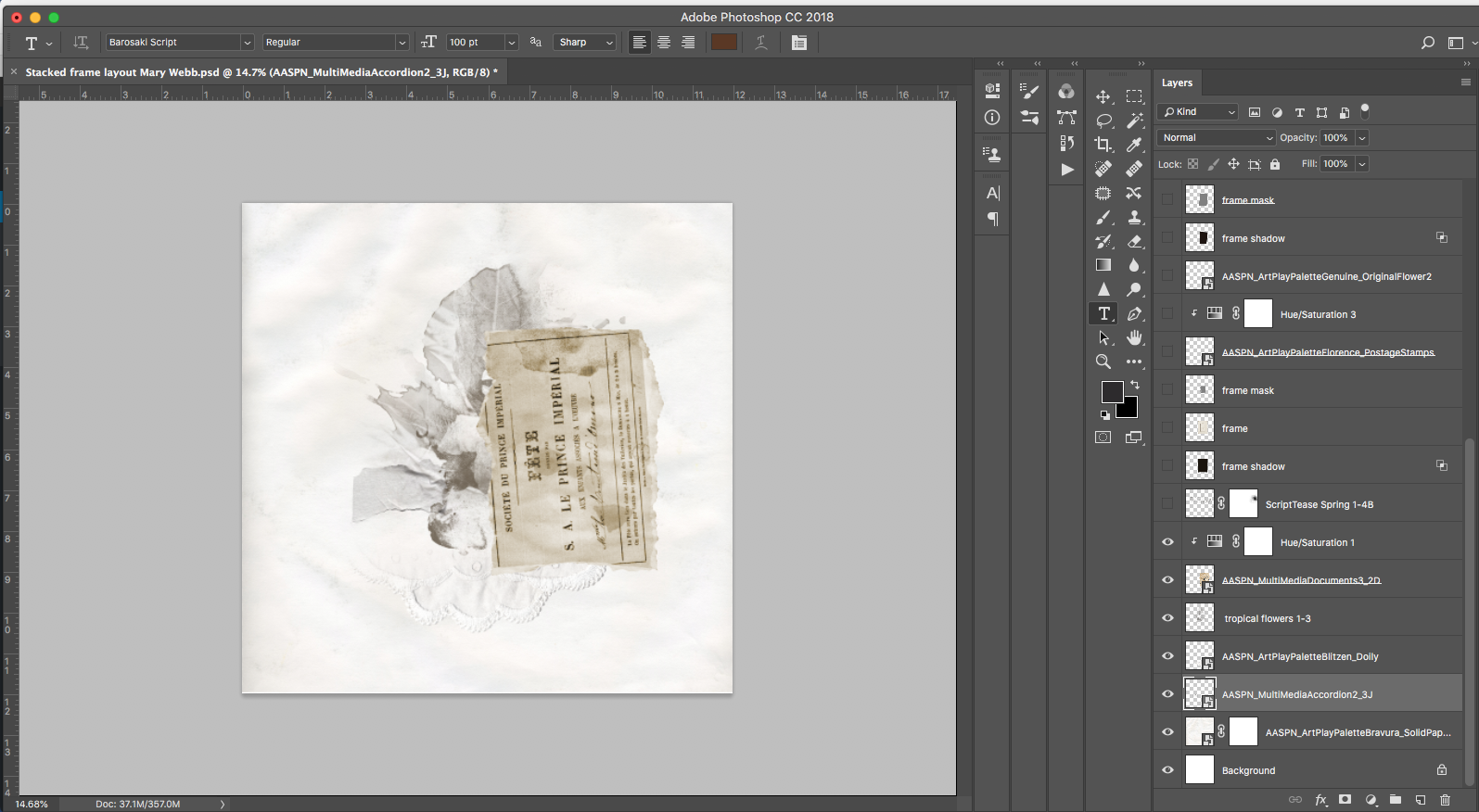Swap foreground and background colors

click(x=1135, y=384)
